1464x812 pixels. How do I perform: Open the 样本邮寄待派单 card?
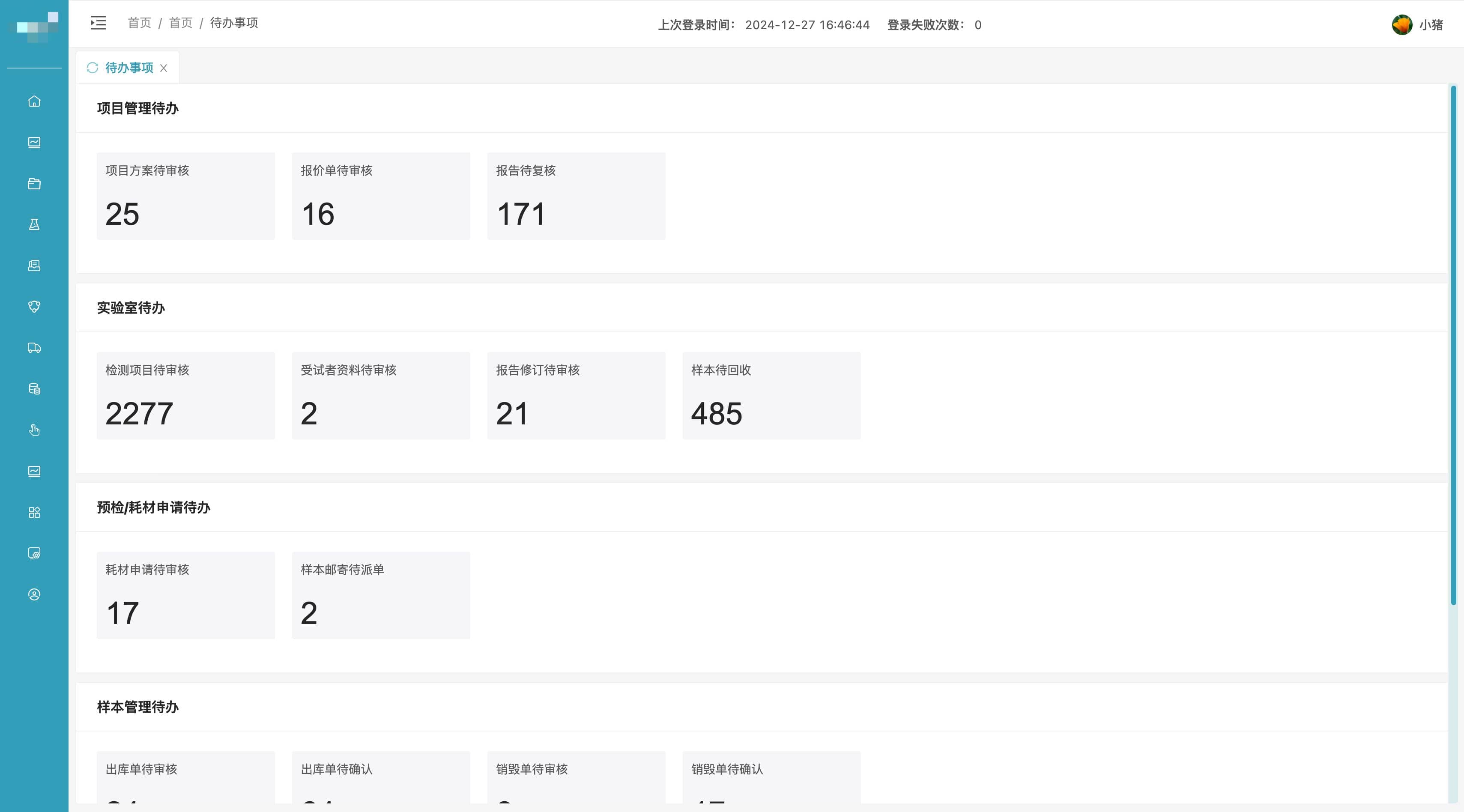(381, 595)
